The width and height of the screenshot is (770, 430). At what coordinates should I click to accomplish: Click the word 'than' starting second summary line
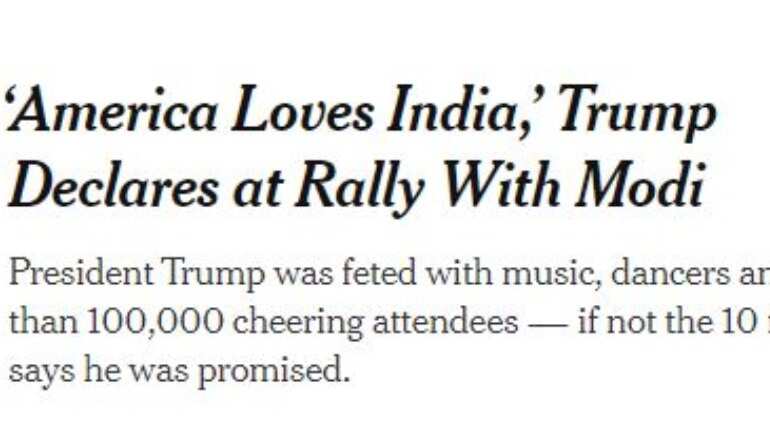pyautogui.click(x=43, y=322)
